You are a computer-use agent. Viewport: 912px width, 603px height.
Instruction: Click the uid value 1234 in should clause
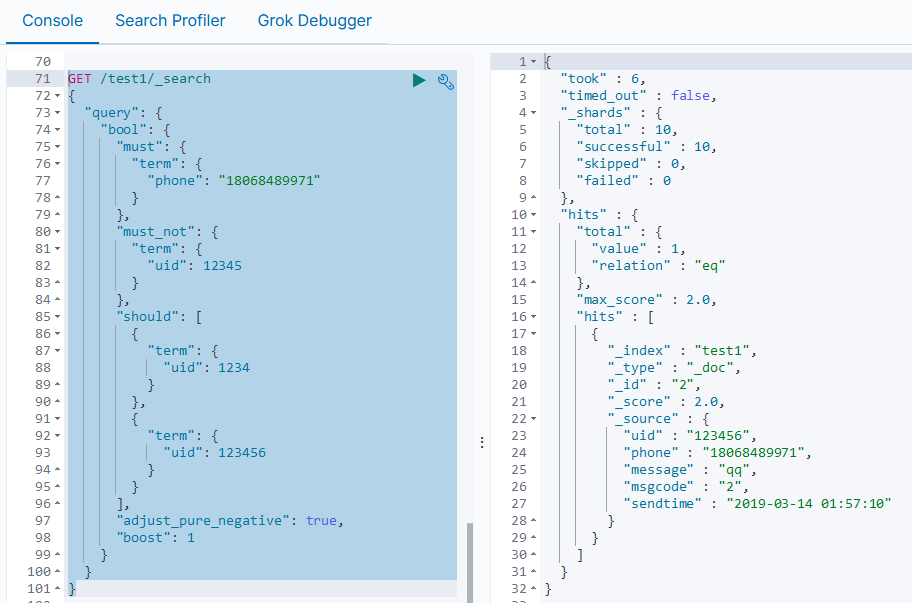234,367
